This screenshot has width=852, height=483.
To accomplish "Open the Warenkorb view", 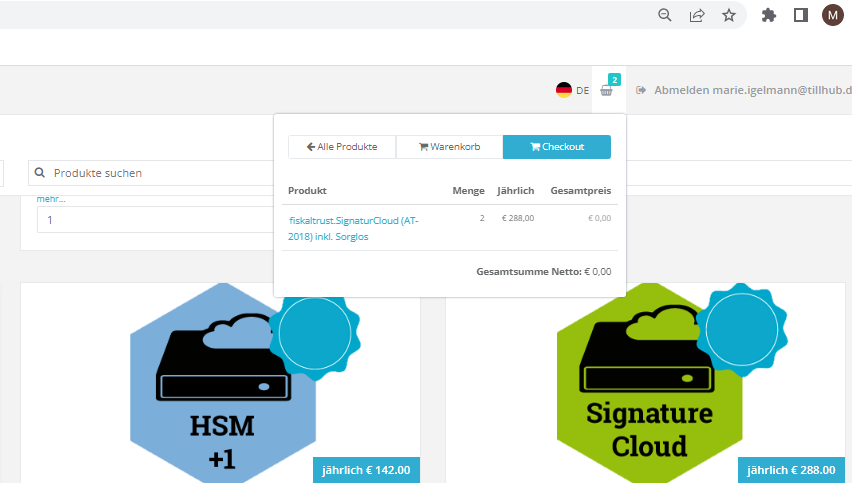I will (449, 147).
